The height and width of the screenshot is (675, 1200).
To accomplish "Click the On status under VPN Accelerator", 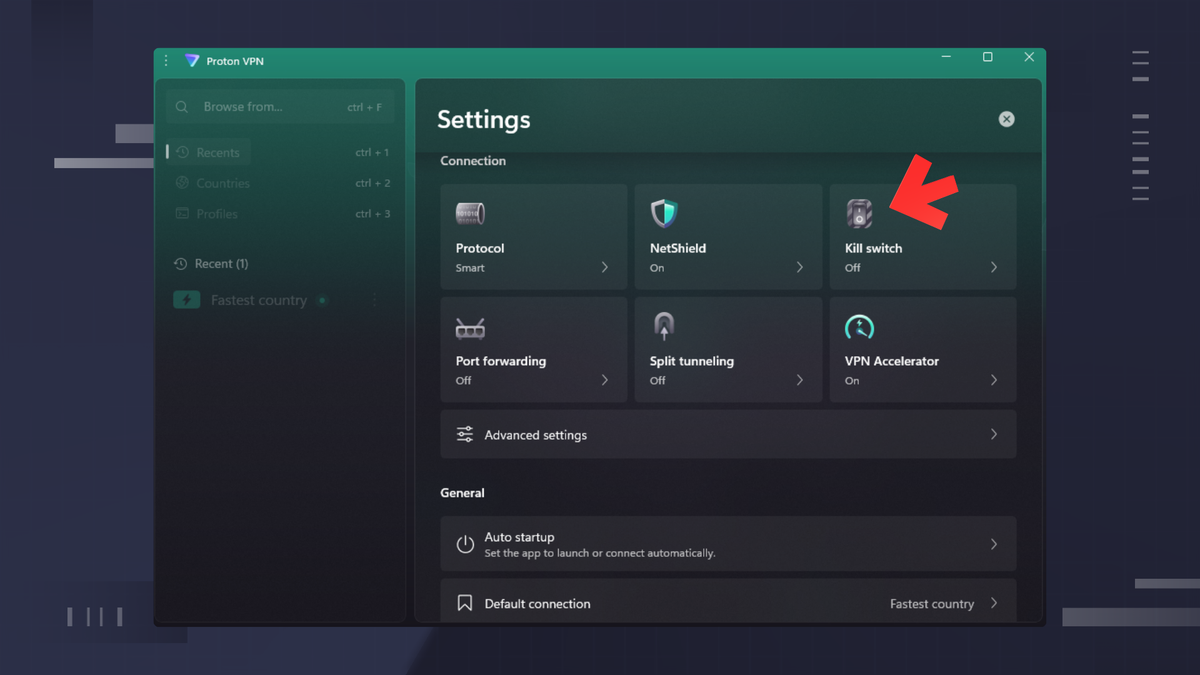I will (x=852, y=381).
